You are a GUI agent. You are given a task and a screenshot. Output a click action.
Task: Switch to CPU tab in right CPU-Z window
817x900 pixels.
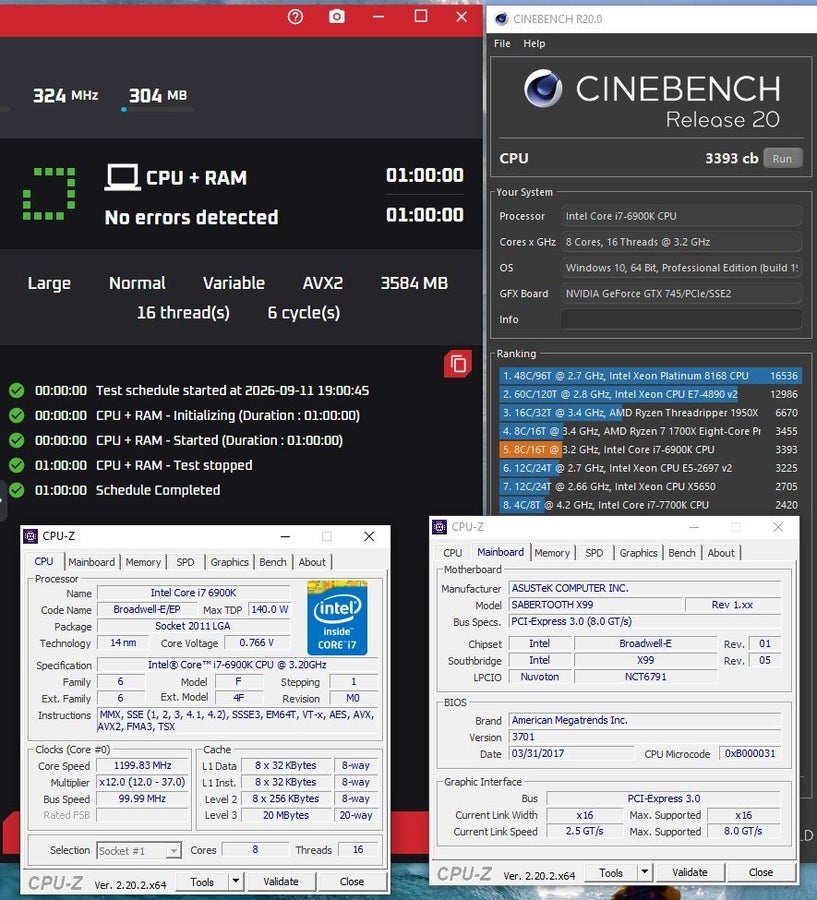tap(452, 553)
